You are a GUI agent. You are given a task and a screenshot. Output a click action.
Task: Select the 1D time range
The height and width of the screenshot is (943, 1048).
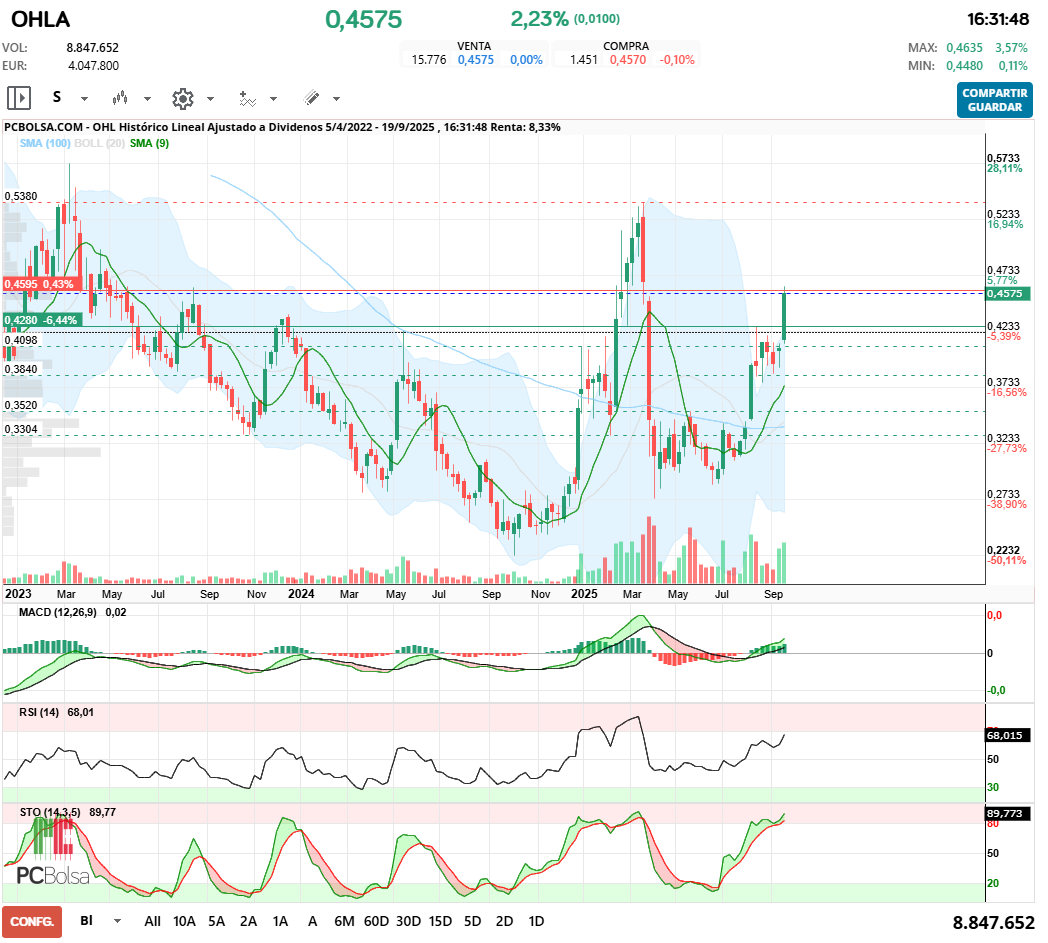coord(537,921)
